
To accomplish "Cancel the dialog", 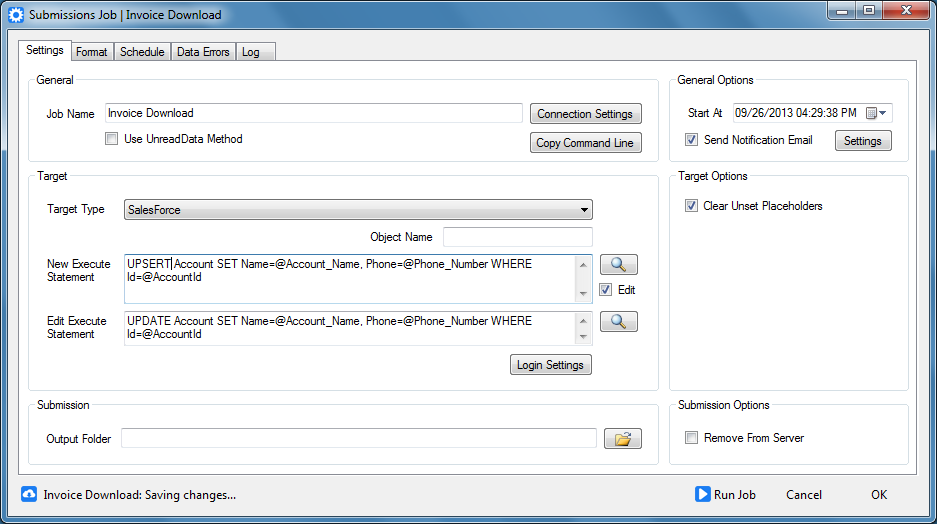I will [804, 495].
